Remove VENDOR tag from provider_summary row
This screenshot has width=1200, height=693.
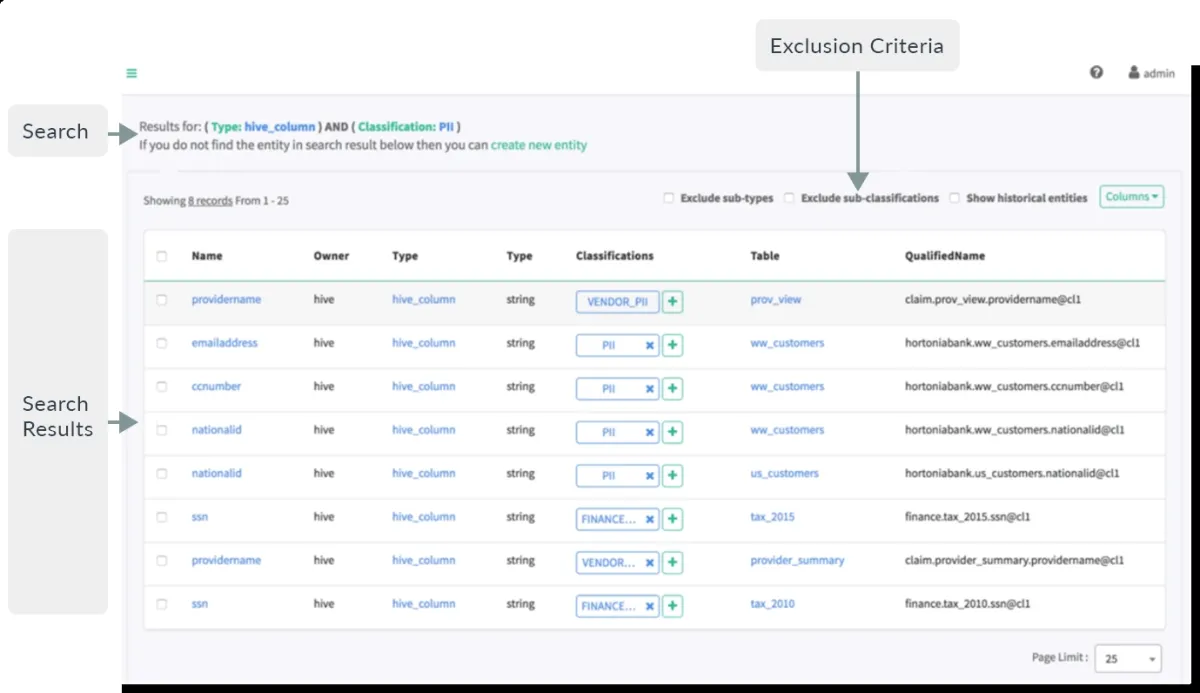[x=649, y=563]
